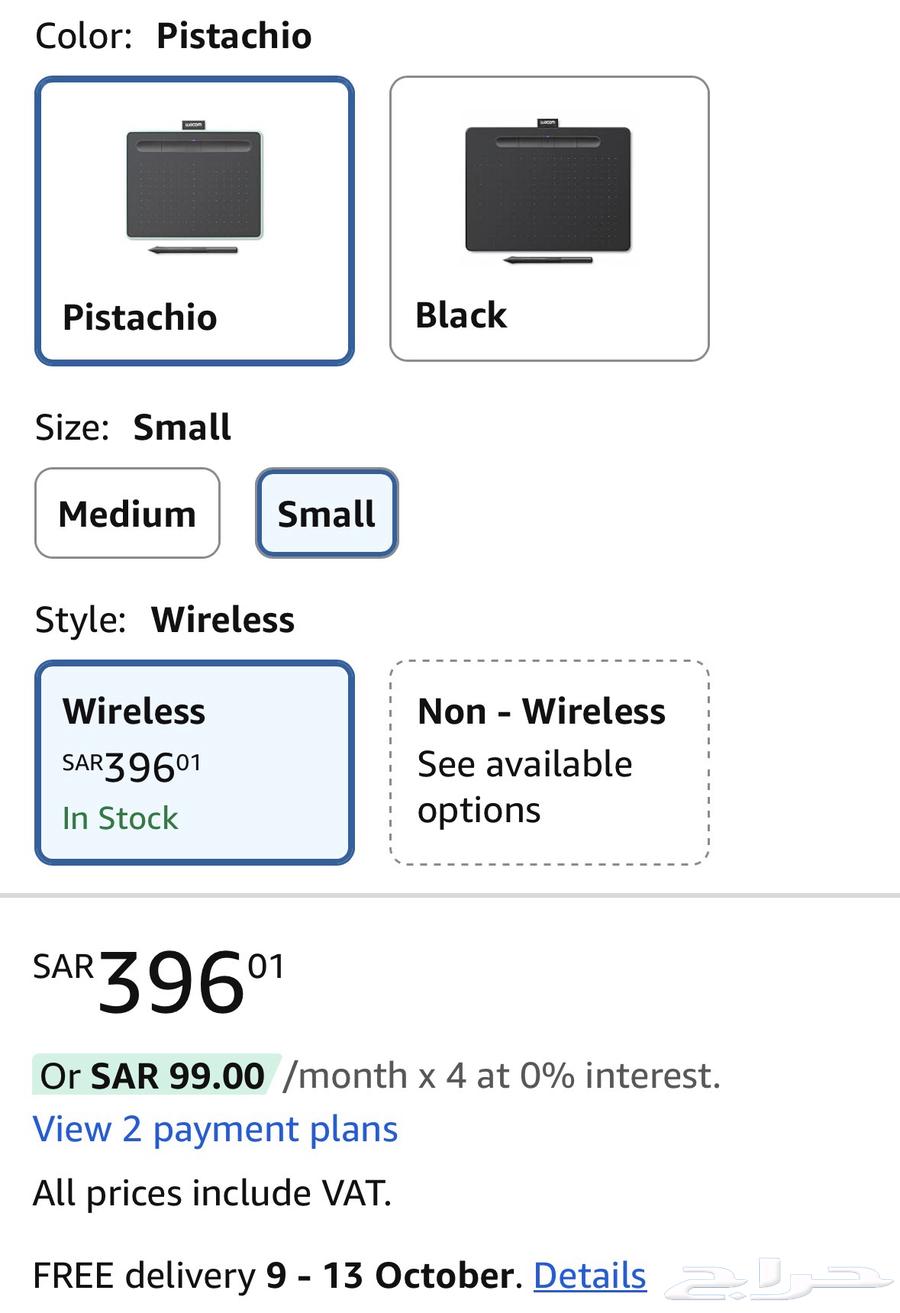The image size is (900, 1313).
Task: Click the green In Stock text
Action: pyautogui.click(x=120, y=818)
